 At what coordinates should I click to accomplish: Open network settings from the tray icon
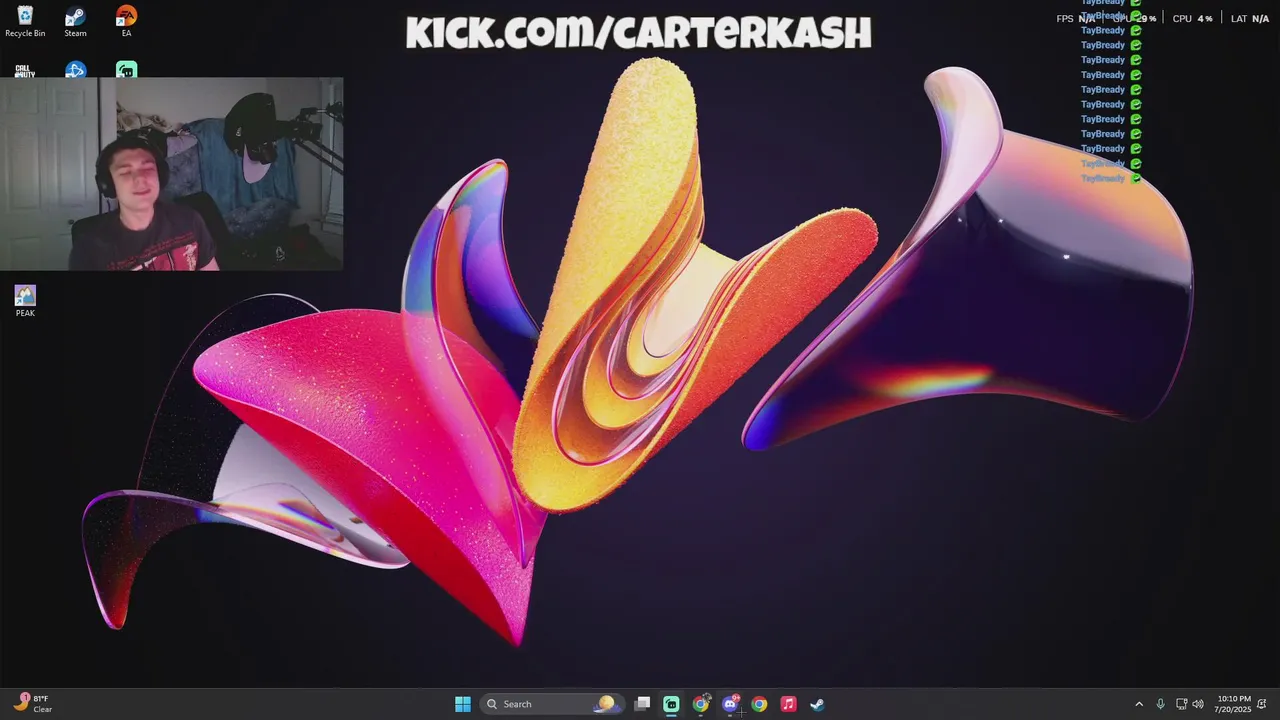[1181, 704]
